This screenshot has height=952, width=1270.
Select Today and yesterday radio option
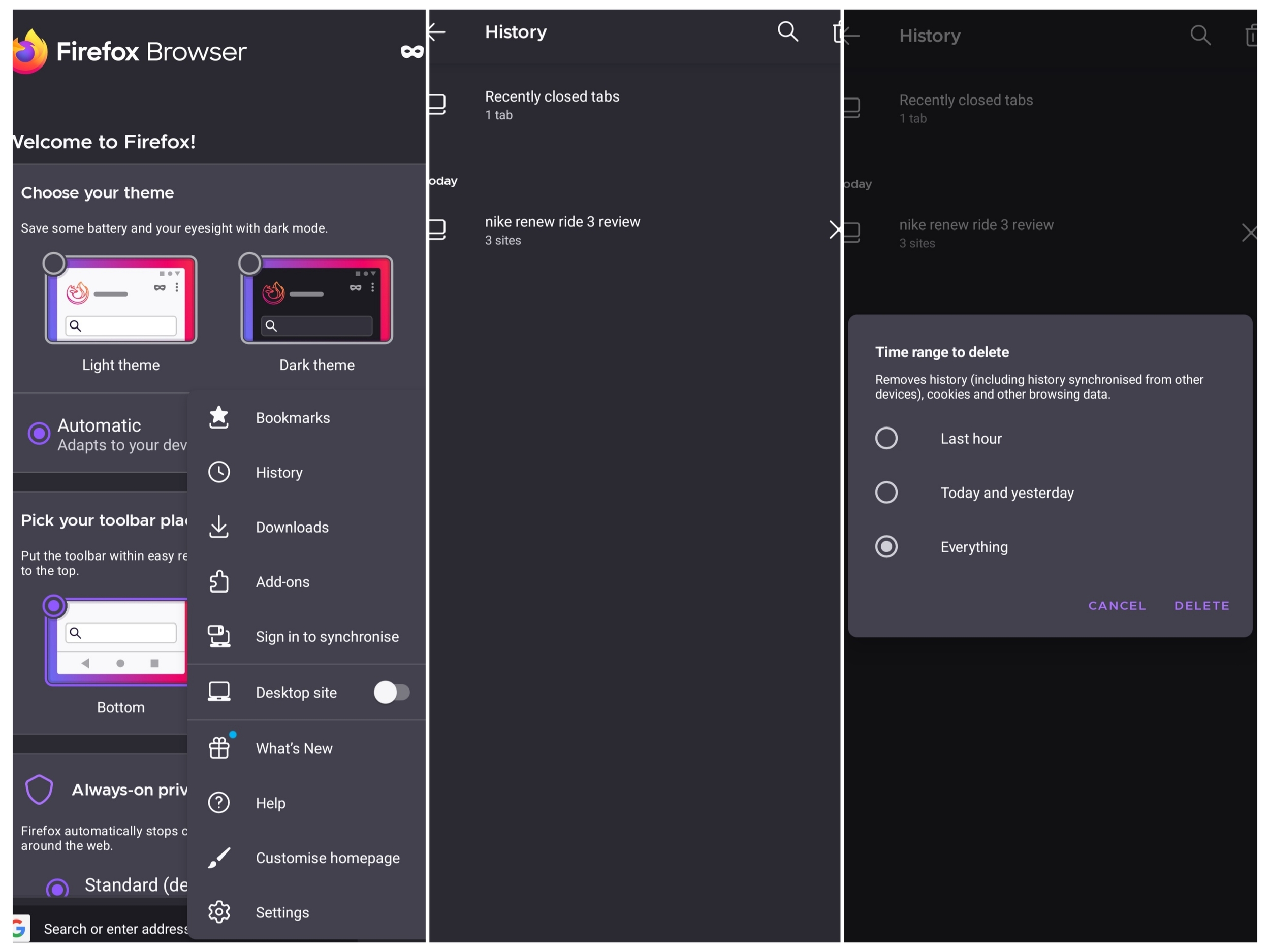(x=886, y=493)
